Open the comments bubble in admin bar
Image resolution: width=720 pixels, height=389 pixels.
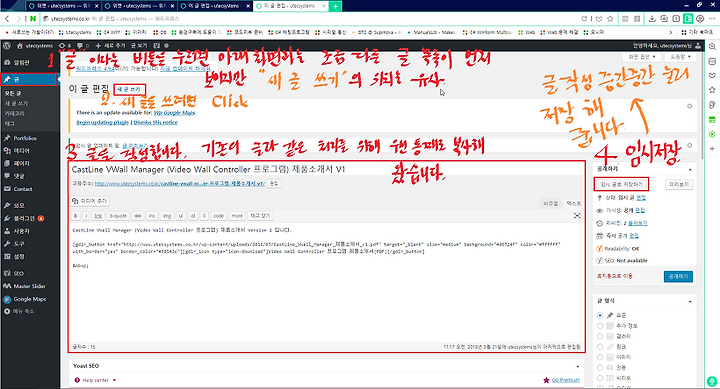[x=83, y=46]
